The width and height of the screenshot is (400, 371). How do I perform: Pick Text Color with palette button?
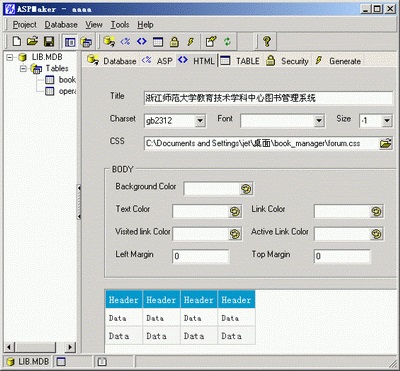click(x=235, y=212)
